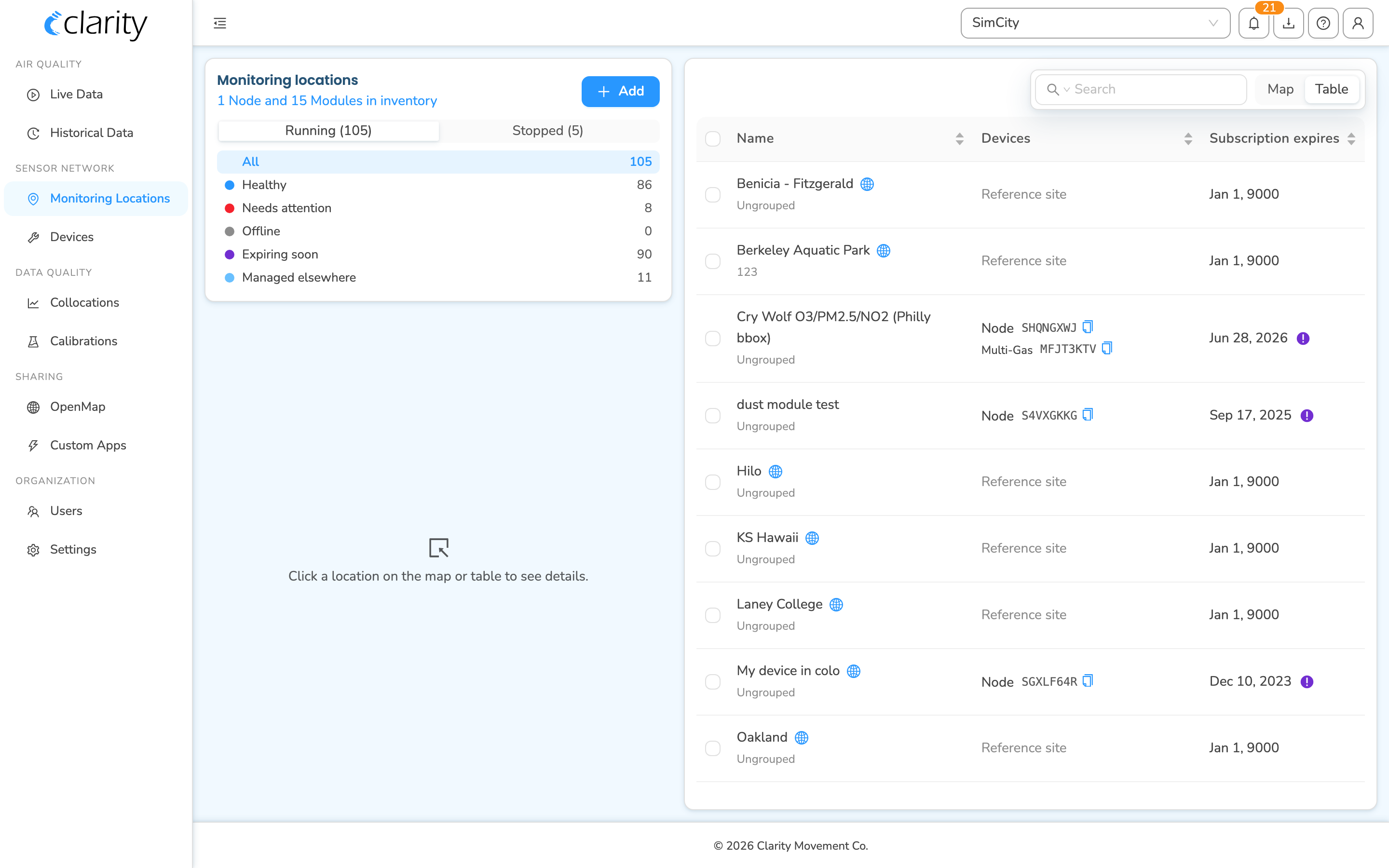Select the KS Hawaii row checkbox
The width and height of the screenshot is (1389, 868).
tap(713, 549)
